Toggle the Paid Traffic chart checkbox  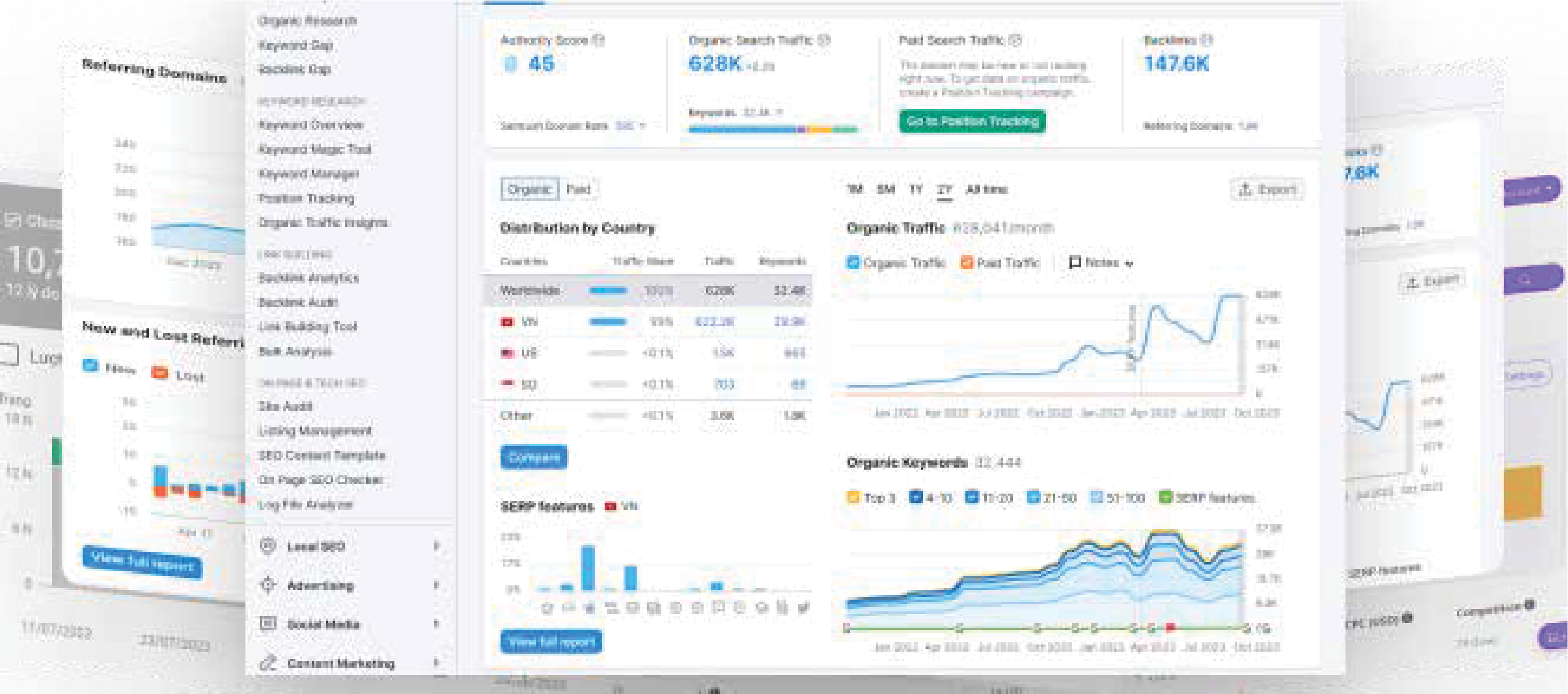click(x=966, y=263)
